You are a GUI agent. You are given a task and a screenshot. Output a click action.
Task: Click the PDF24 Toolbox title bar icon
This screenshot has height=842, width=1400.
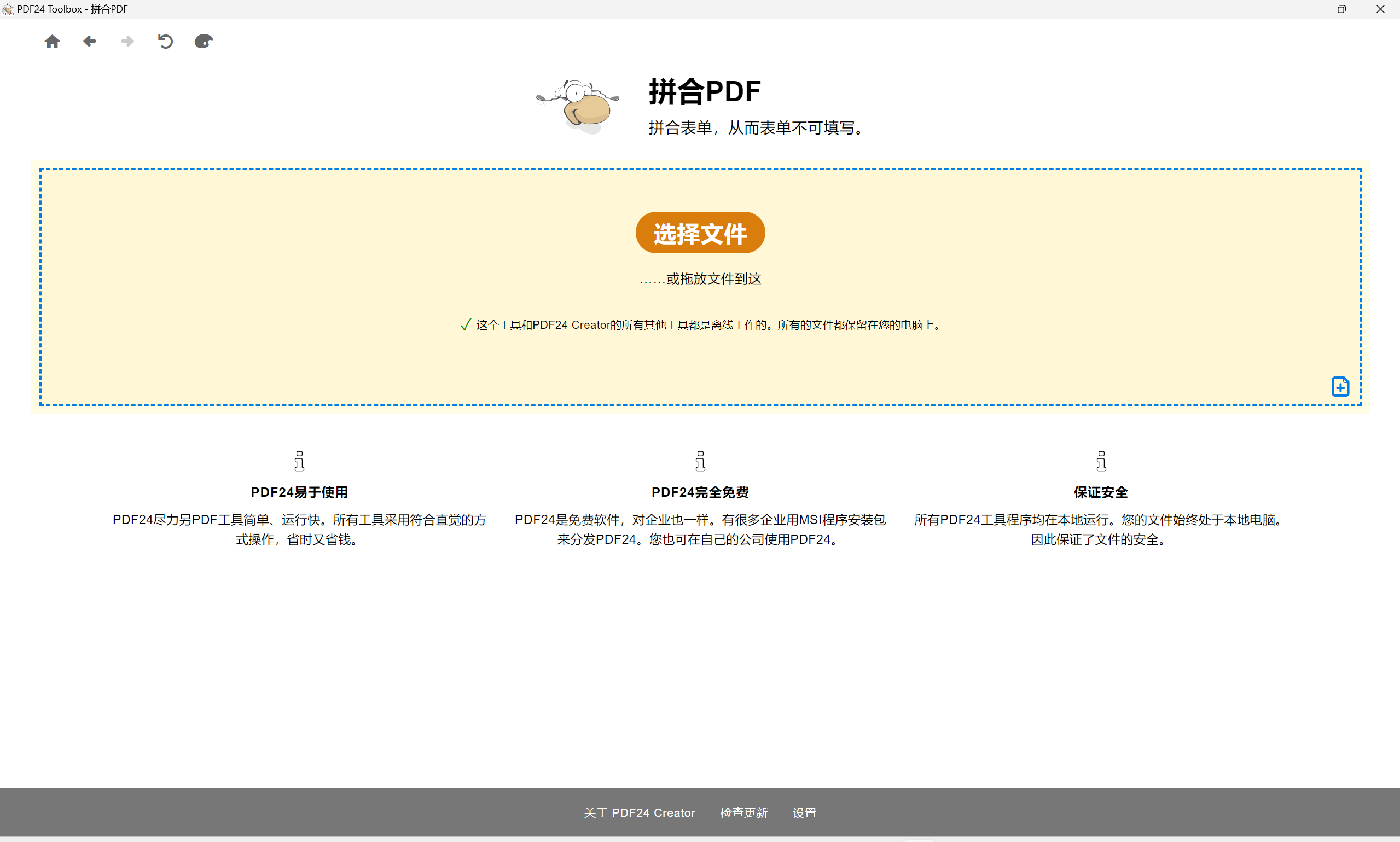tap(7, 9)
